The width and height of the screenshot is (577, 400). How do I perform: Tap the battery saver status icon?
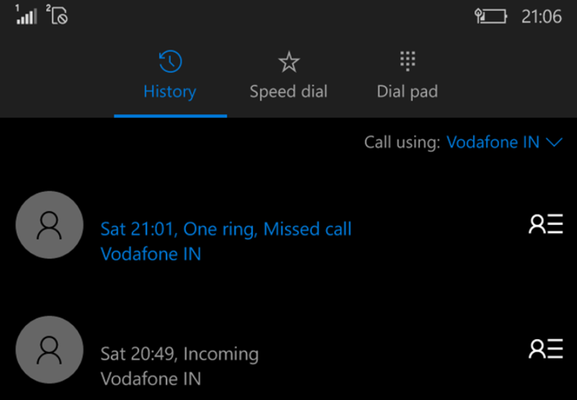click(491, 16)
